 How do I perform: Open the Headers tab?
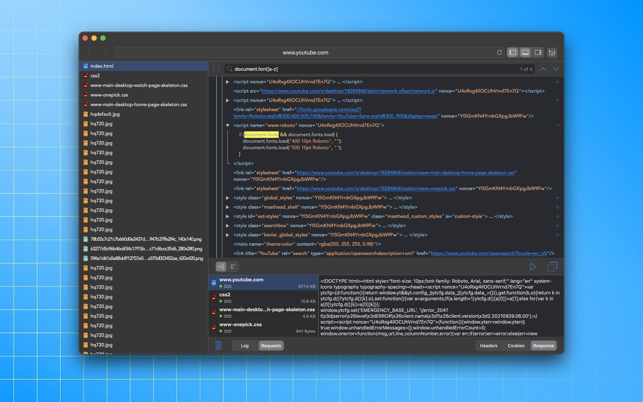[488, 346]
